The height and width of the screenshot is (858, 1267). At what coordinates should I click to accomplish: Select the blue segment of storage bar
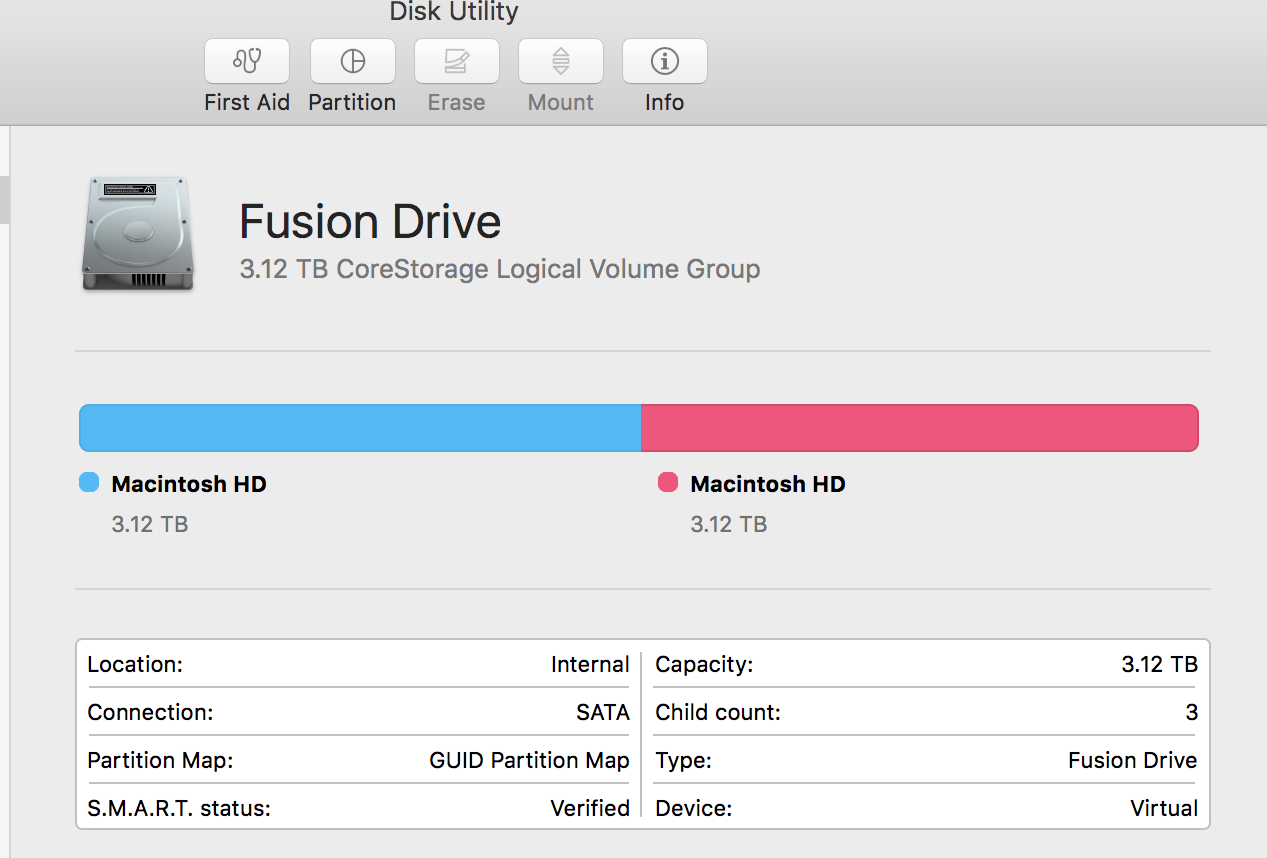pos(360,428)
